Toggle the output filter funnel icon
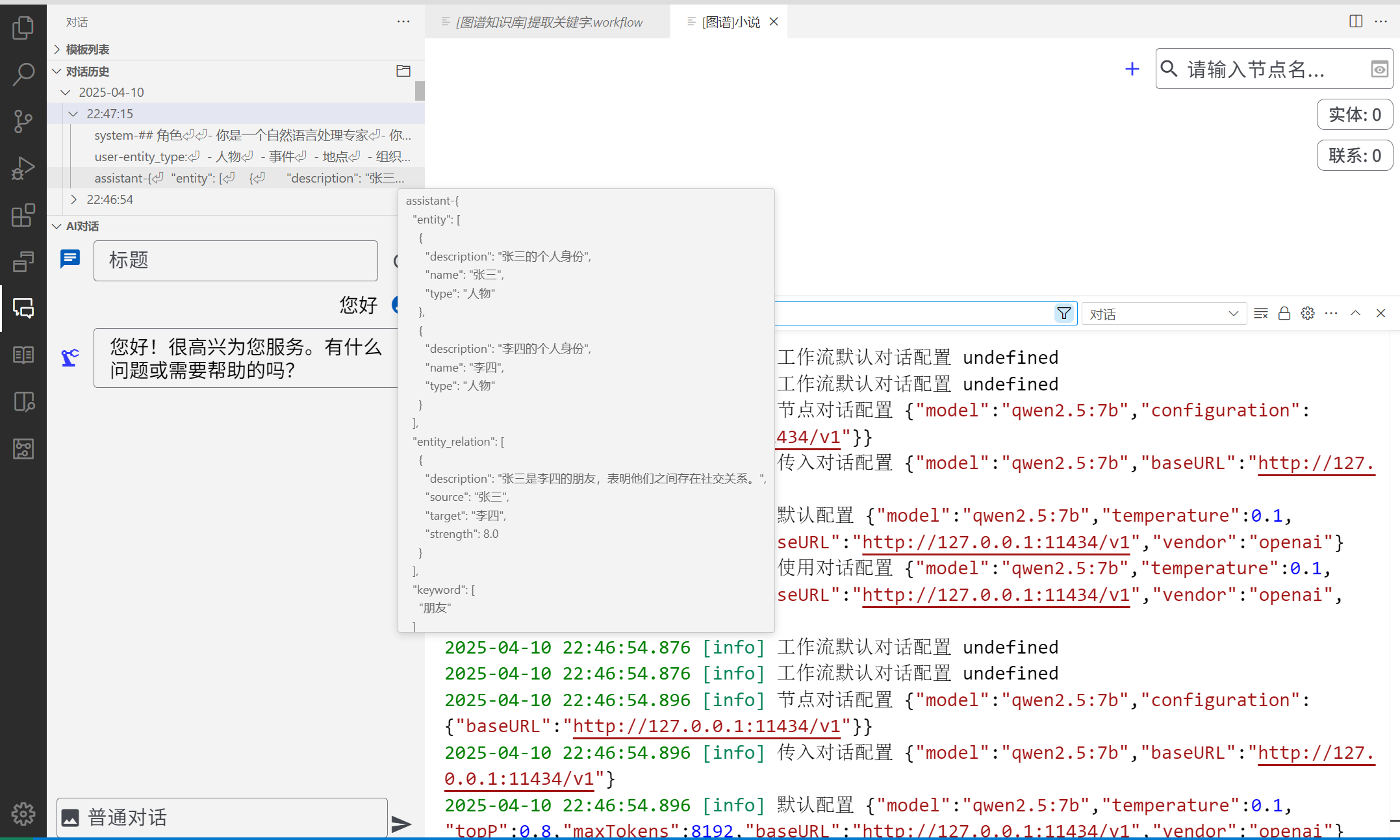This screenshot has width=1400, height=840. click(x=1063, y=314)
